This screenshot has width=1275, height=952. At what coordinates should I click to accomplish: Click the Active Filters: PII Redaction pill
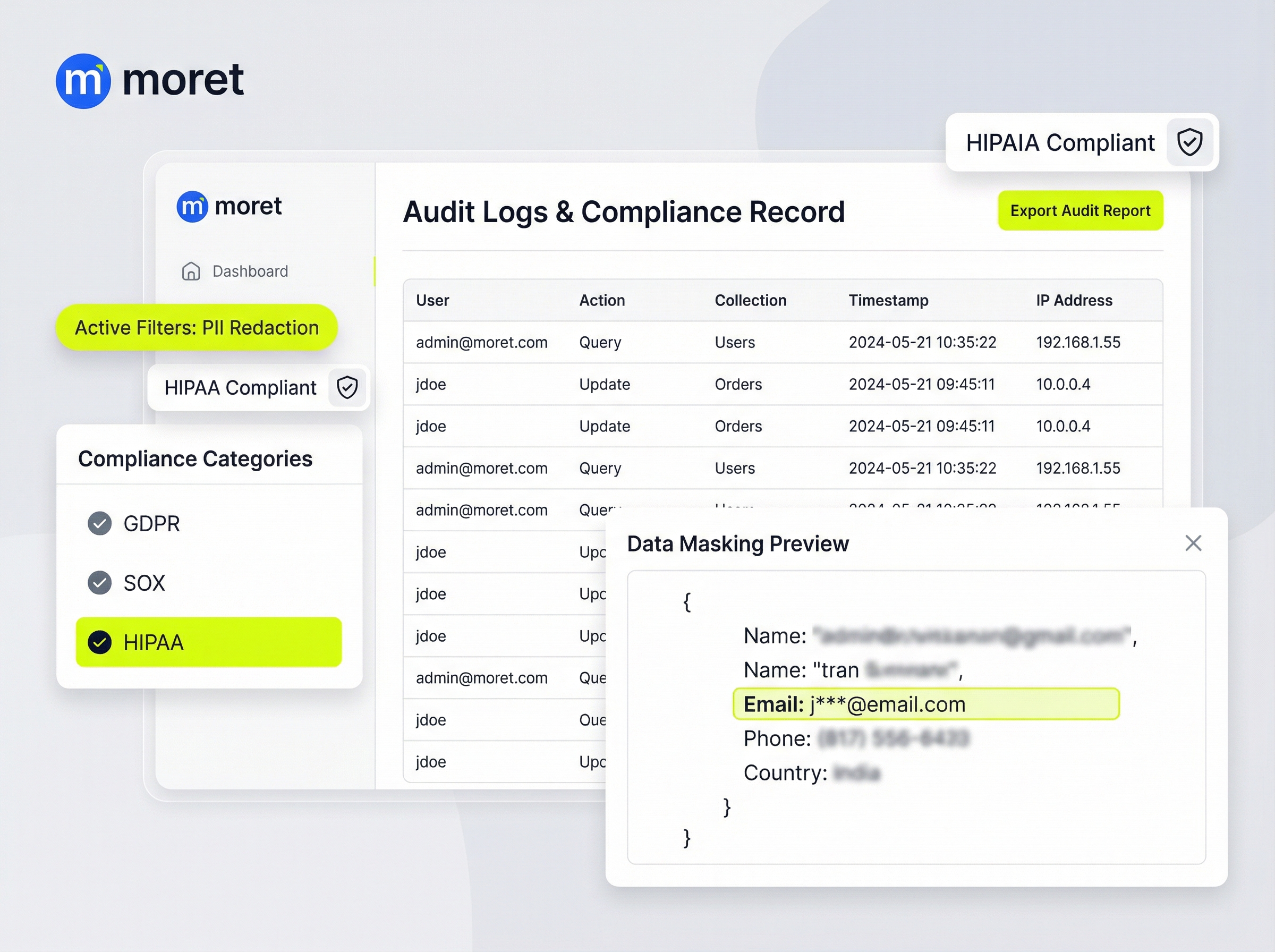pyautogui.click(x=197, y=327)
